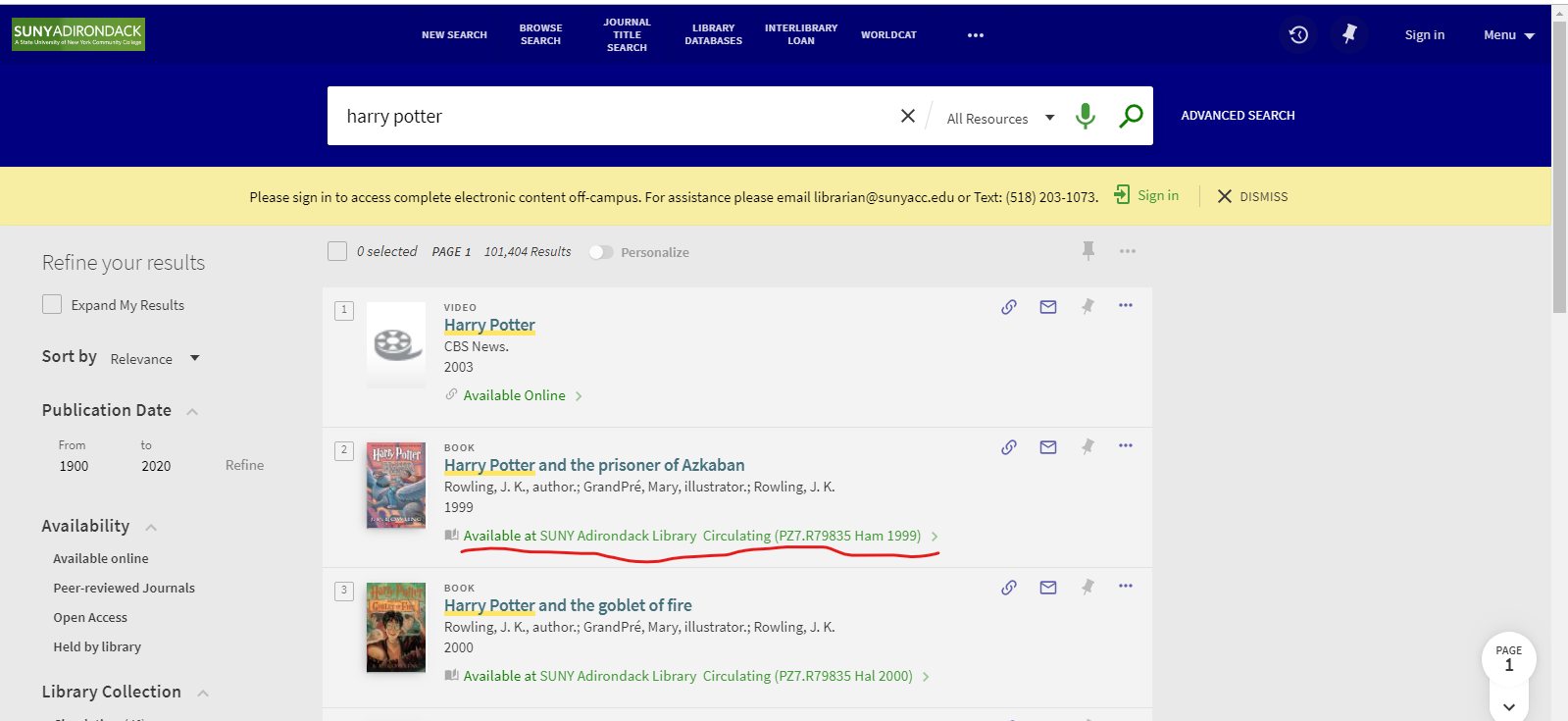Open Interlibrary Loan
The image size is (1568, 721).
[x=801, y=34]
